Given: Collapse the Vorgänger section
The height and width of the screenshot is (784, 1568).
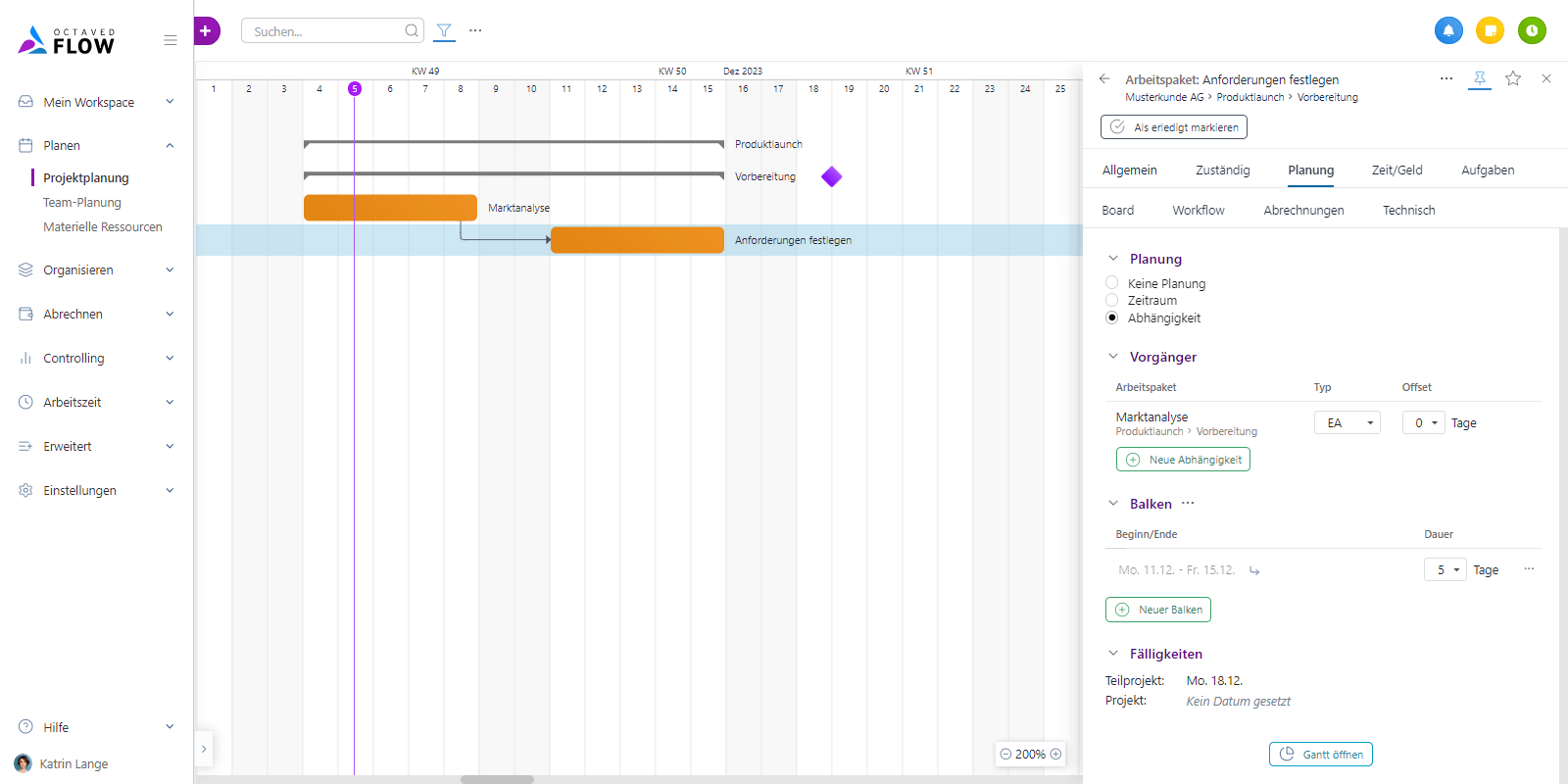Looking at the screenshot, I should pyautogui.click(x=1113, y=357).
